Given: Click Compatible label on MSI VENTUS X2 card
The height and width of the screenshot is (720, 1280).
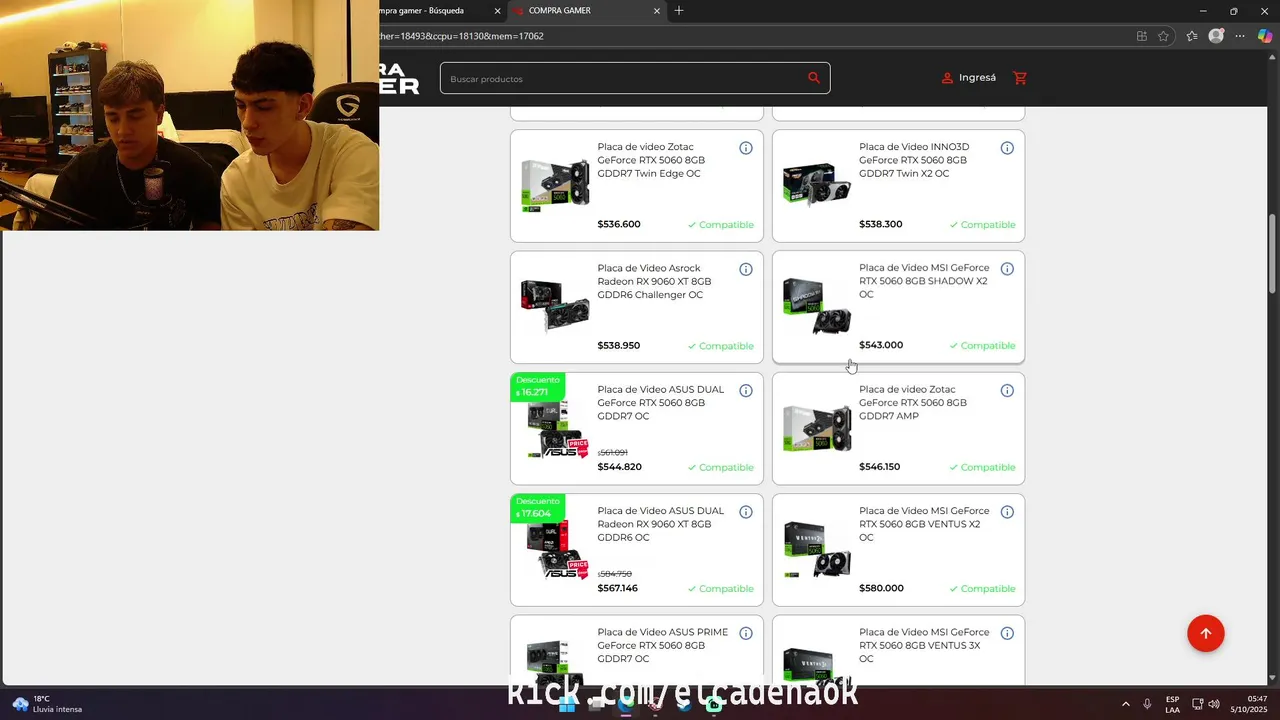Looking at the screenshot, I should [982, 588].
